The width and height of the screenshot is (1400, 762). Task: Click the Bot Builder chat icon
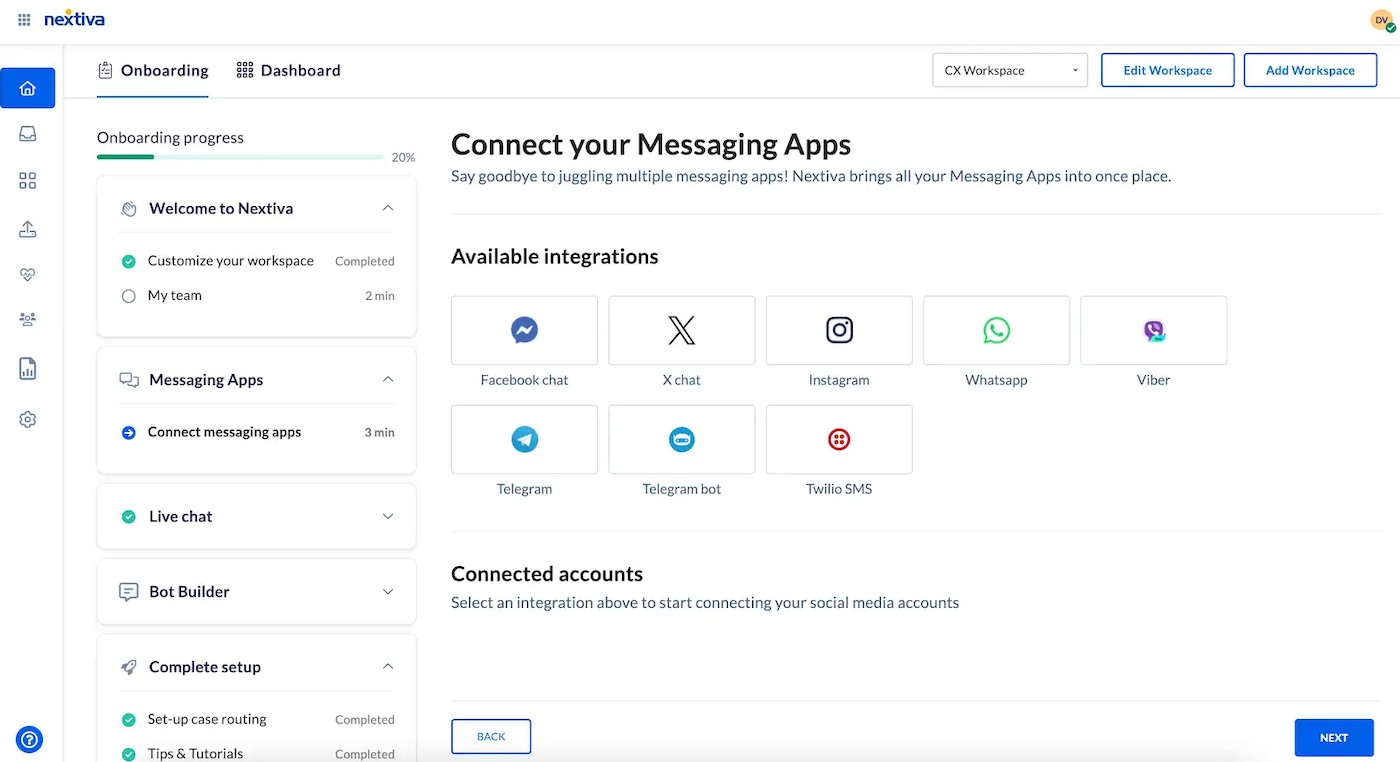(x=129, y=592)
